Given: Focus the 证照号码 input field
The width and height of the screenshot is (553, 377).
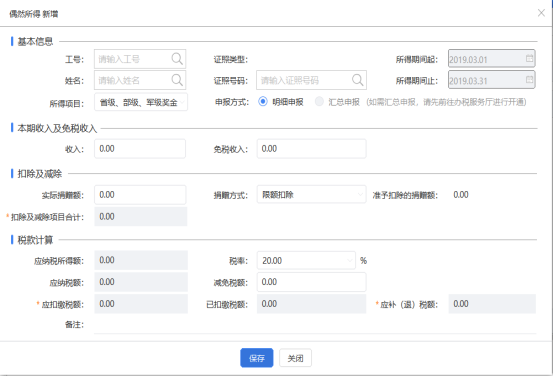Looking at the screenshot, I should pyautogui.click(x=311, y=80).
